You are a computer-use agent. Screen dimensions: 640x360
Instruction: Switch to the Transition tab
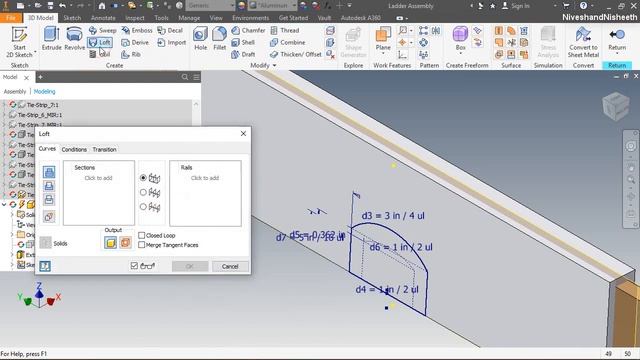104,149
